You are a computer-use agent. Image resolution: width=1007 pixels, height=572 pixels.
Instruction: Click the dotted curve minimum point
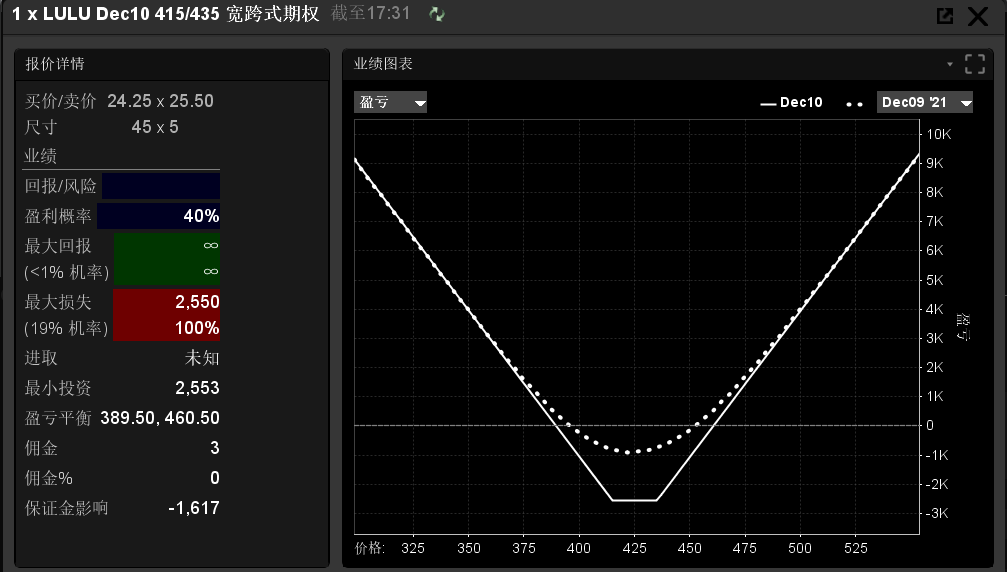pos(629,453)
